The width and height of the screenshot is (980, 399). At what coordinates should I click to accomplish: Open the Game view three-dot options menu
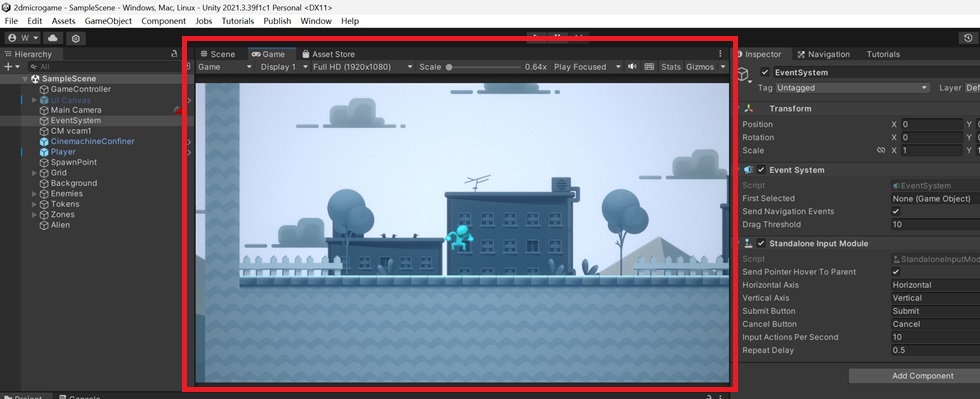(x=720, y=54)
